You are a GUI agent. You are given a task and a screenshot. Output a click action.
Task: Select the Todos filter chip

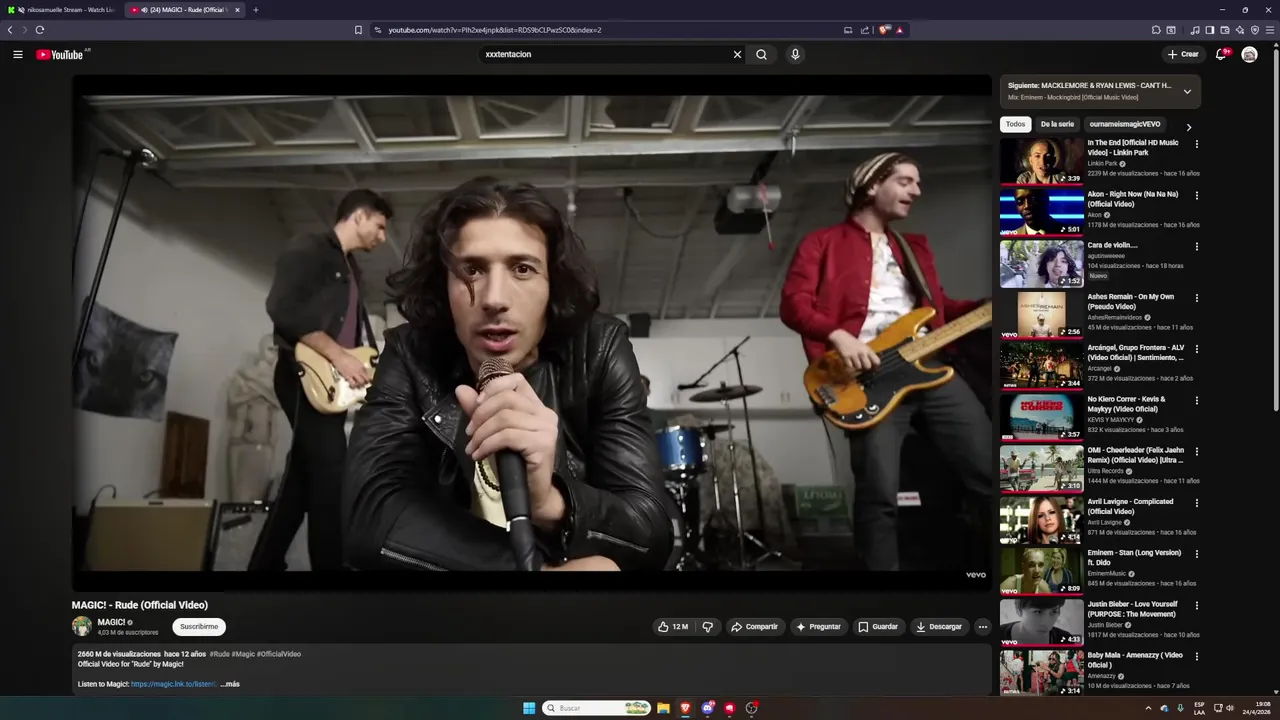pyautogui.click(x=1015, y=124)
